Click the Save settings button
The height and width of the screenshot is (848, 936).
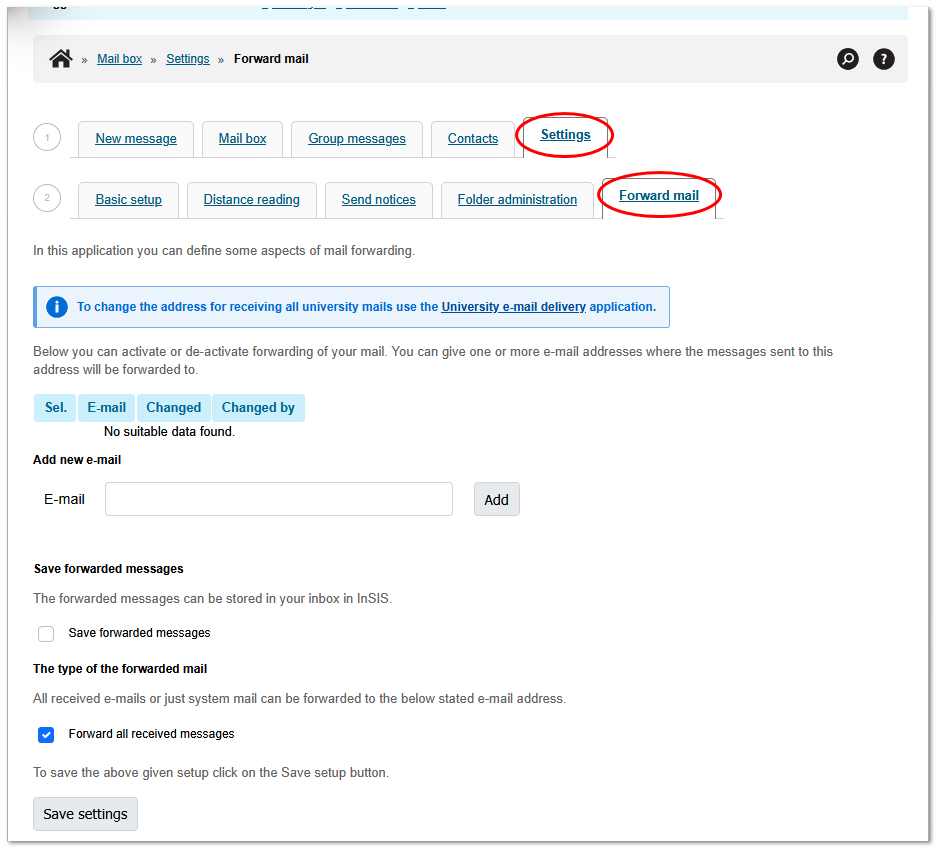click(x=85, y=814)
